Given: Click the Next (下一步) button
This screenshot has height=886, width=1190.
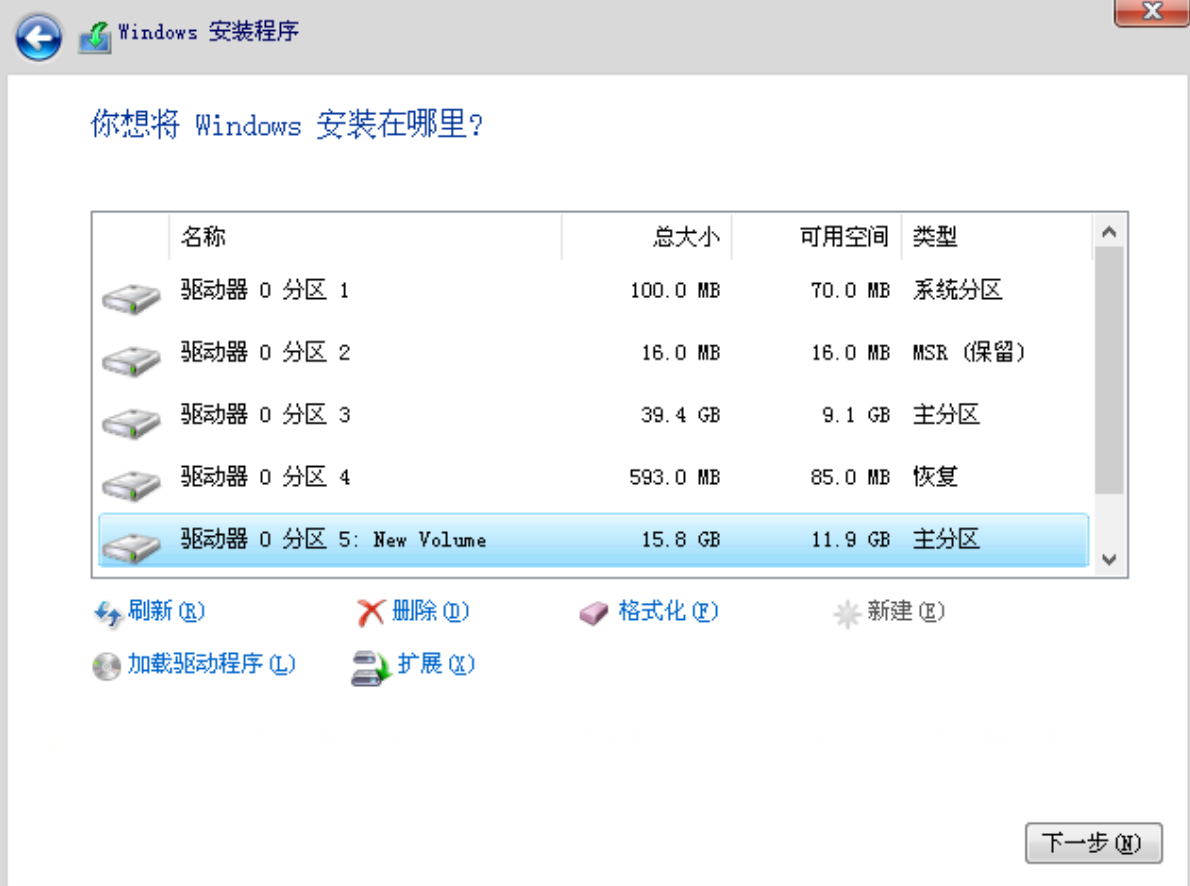Looking at the screenshot, I should [x=1093, y=843].
